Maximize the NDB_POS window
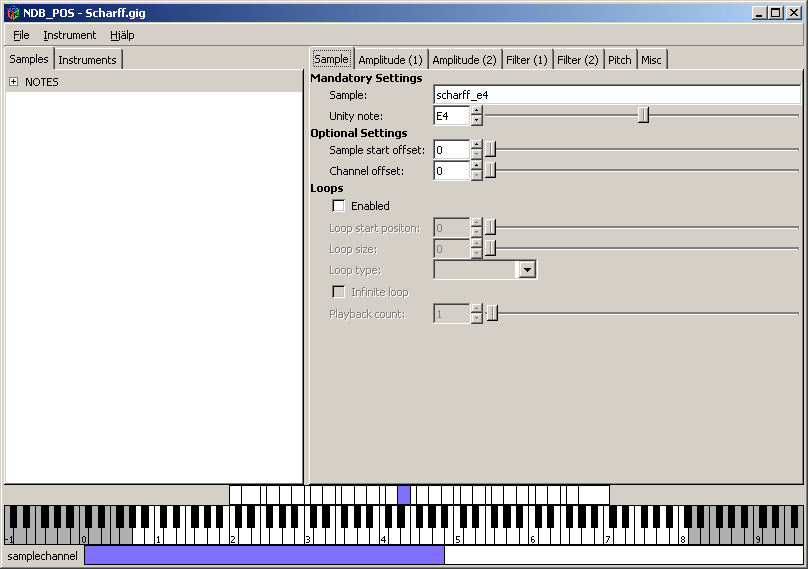 tap(776, 13)
